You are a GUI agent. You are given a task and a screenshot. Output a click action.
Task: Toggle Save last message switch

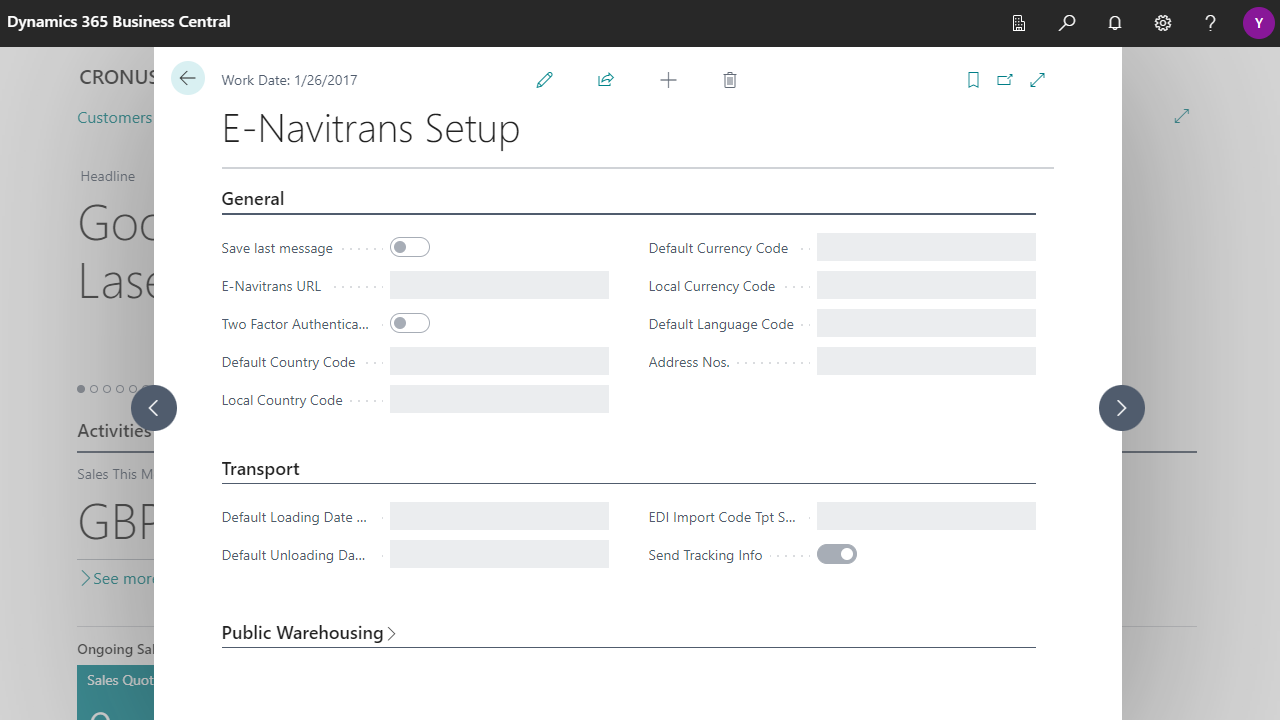(x=410, y=247)
